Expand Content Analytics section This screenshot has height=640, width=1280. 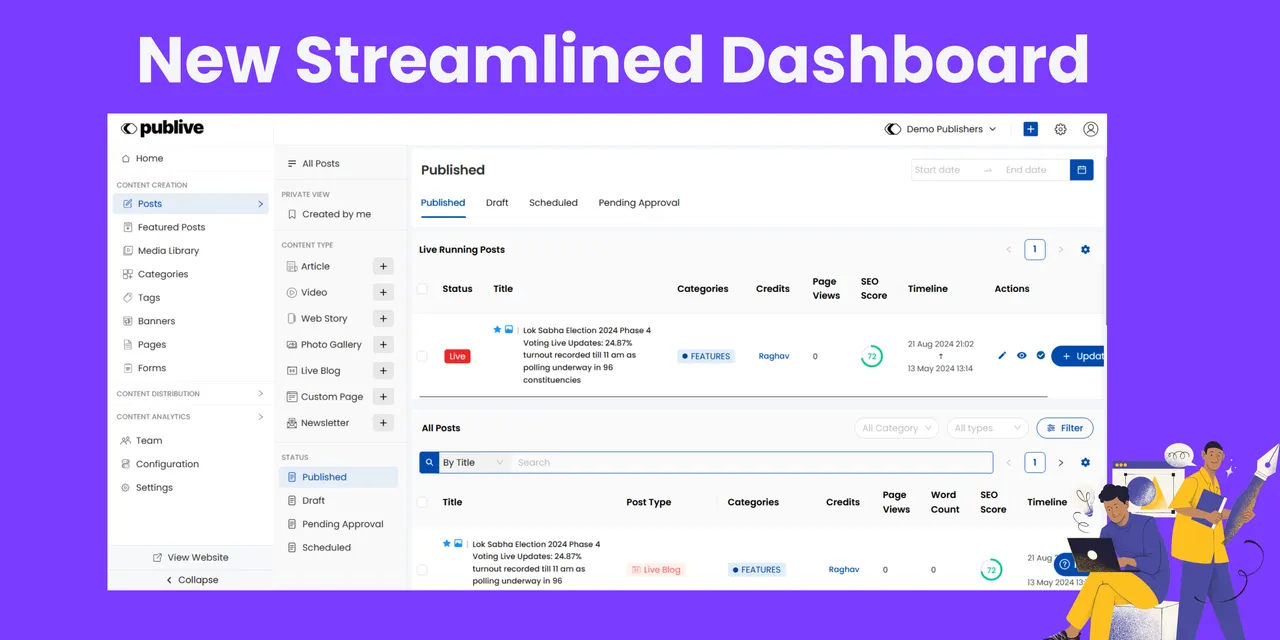[191, 417]
